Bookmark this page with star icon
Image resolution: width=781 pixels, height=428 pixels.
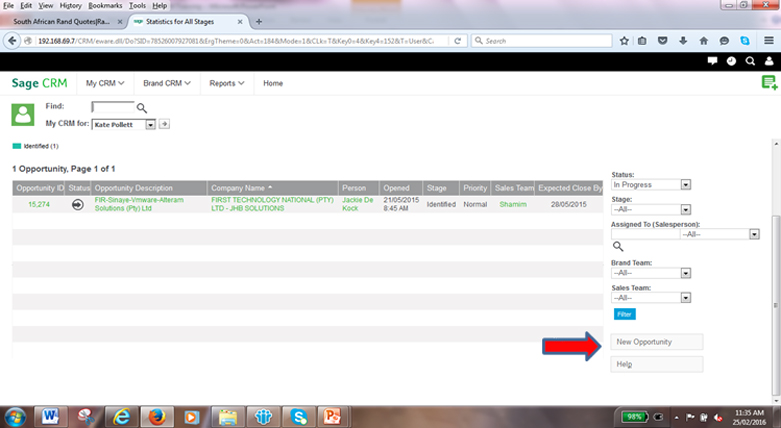(x=624, y=41)
